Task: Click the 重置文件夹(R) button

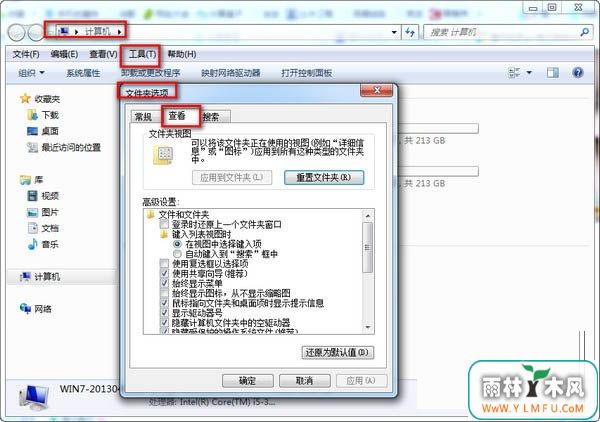Action: 324,178
